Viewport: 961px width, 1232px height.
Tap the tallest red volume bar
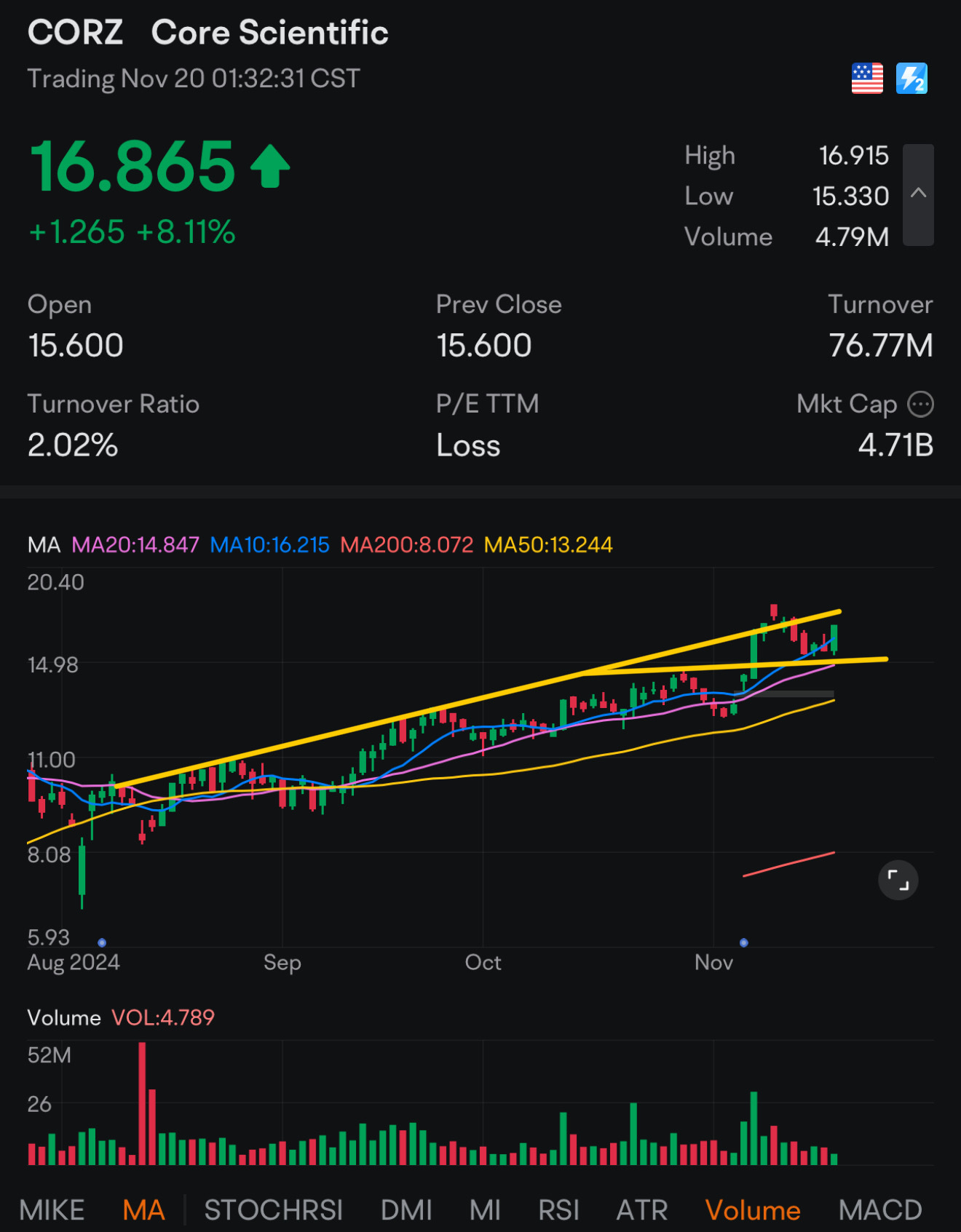[142, 1103]
